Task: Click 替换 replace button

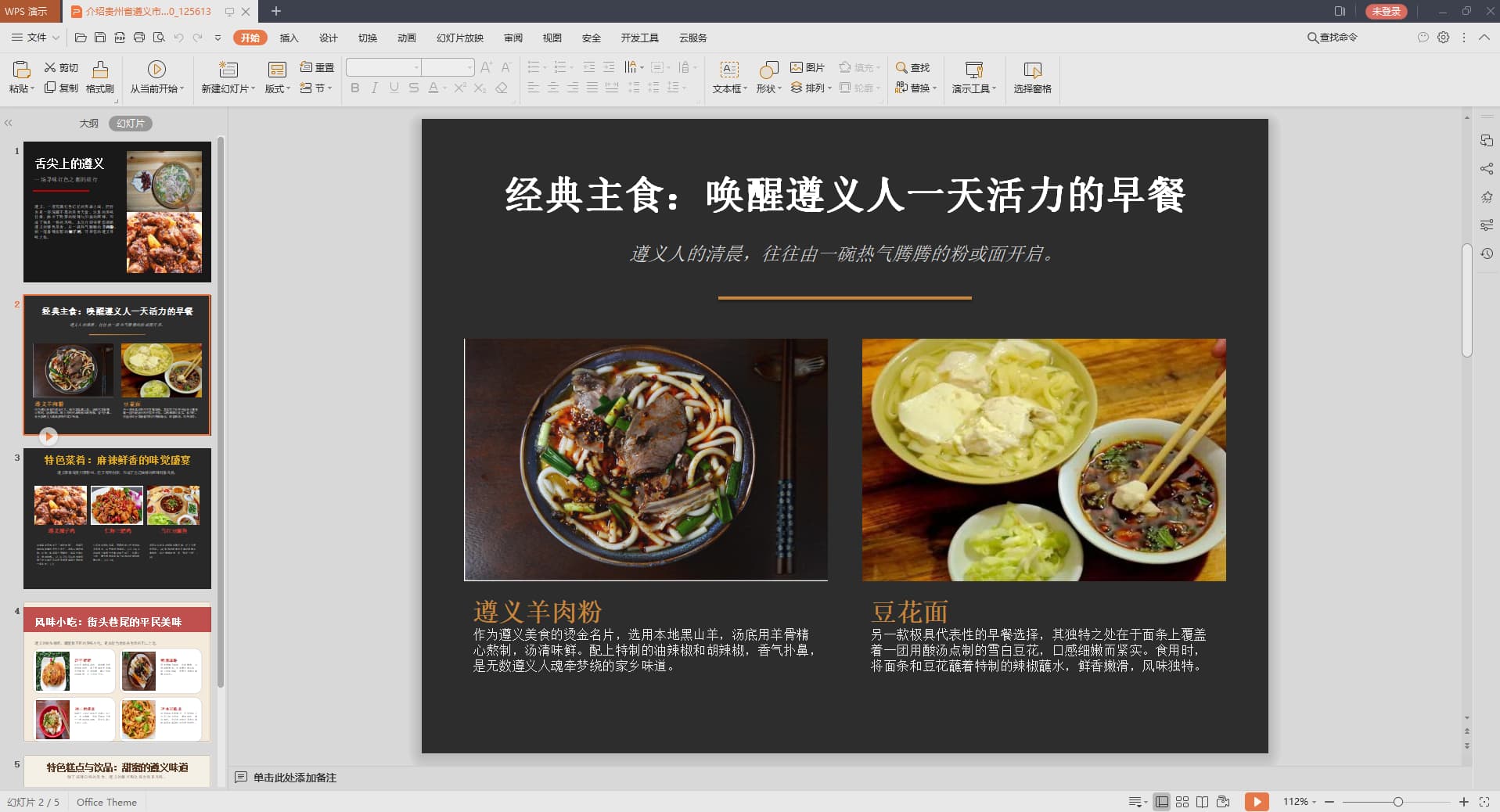Action: coord(915,88)
